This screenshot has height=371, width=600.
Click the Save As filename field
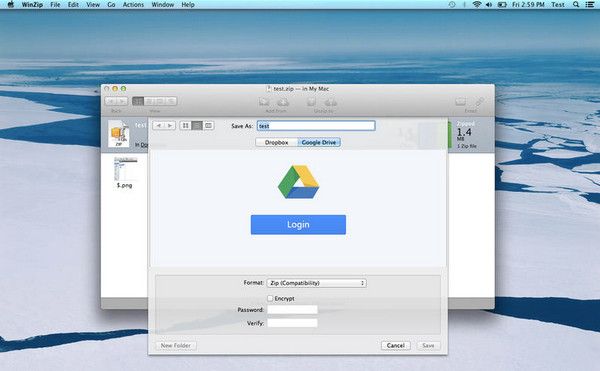pos(316,126)
